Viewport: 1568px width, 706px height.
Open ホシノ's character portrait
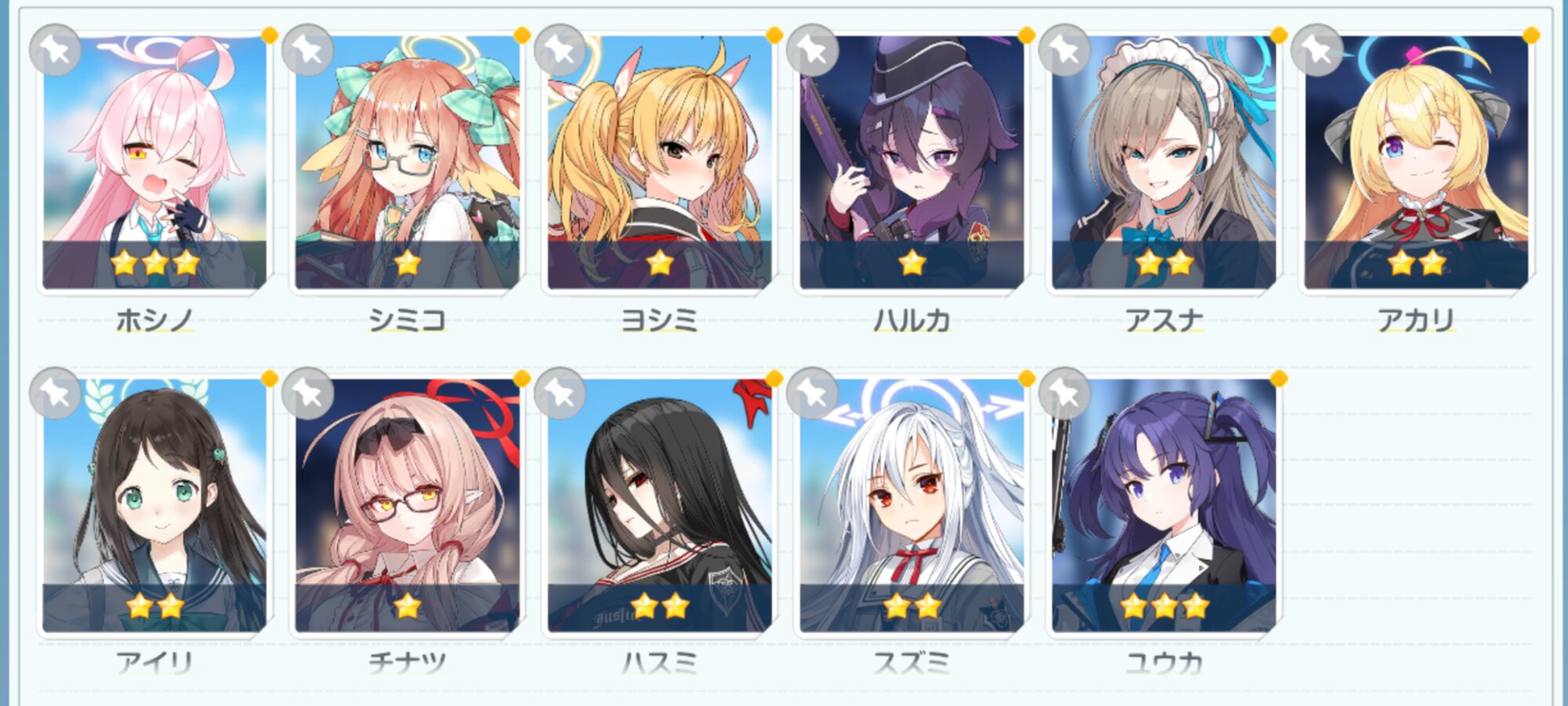pos(154,162)
